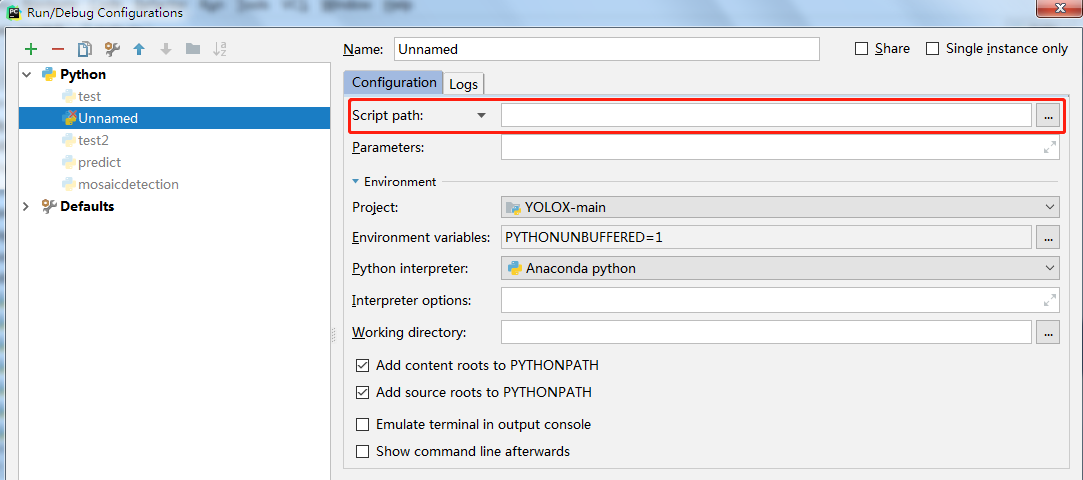Open the Project dropdown YOLOX-main
The image size is (1083, 480).
tap(780, 207)
